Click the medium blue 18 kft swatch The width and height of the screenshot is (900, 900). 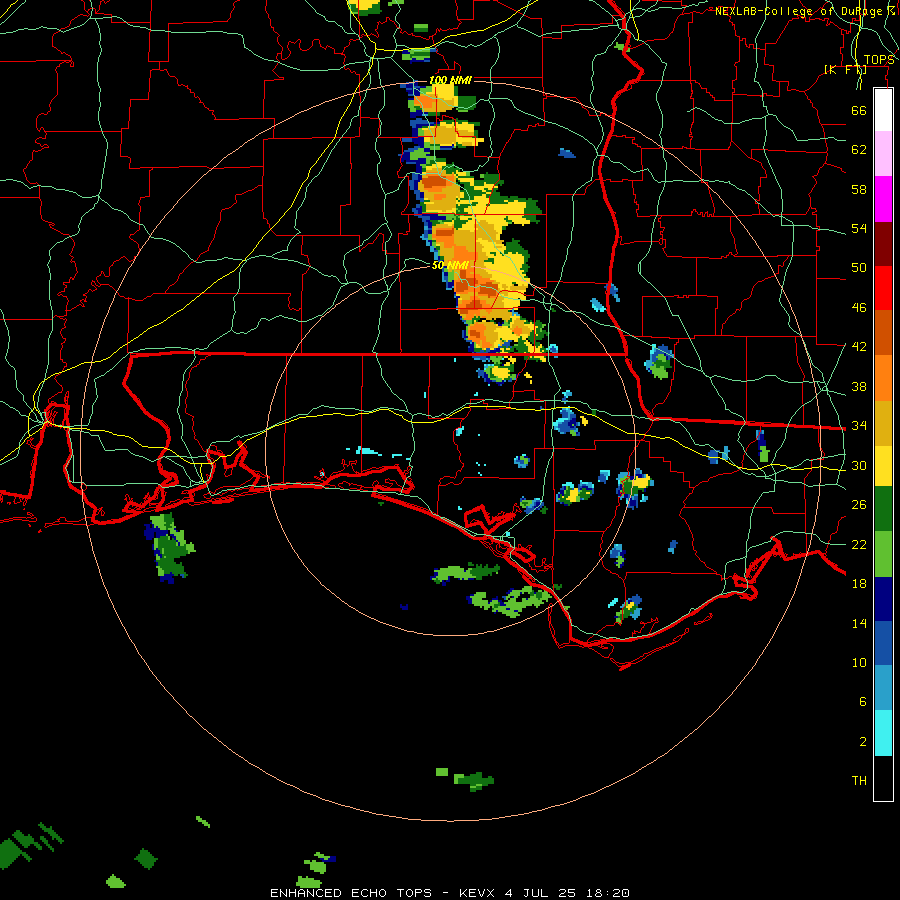(x=883, y=643)
